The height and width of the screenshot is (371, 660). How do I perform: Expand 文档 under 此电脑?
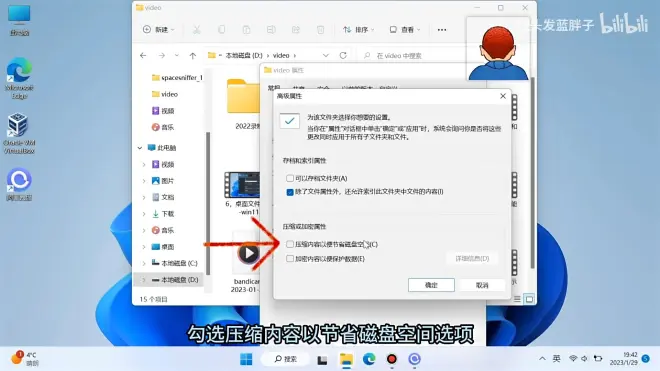pos(144,197)
